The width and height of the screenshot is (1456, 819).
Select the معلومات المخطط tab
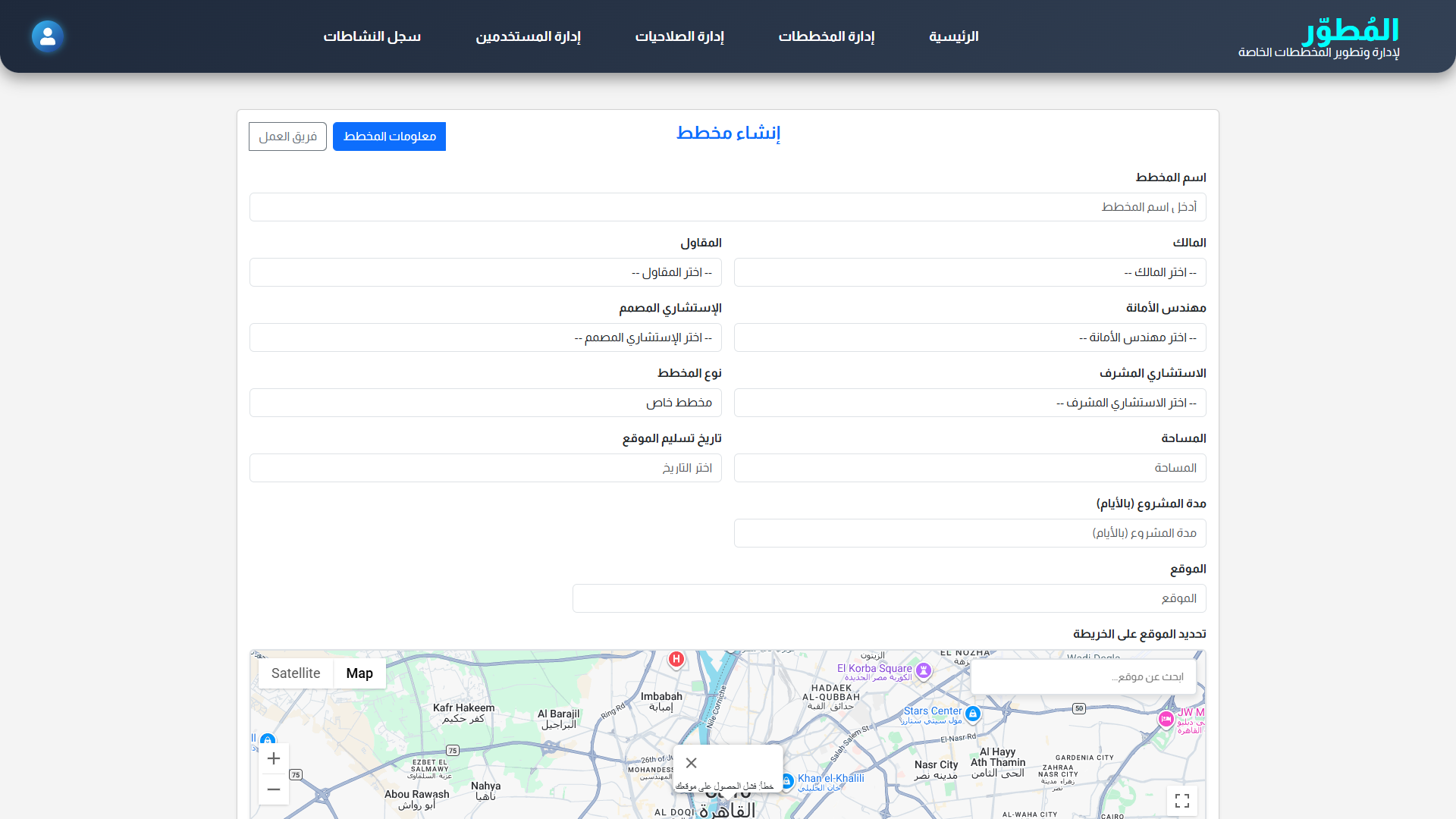(389, 136)
